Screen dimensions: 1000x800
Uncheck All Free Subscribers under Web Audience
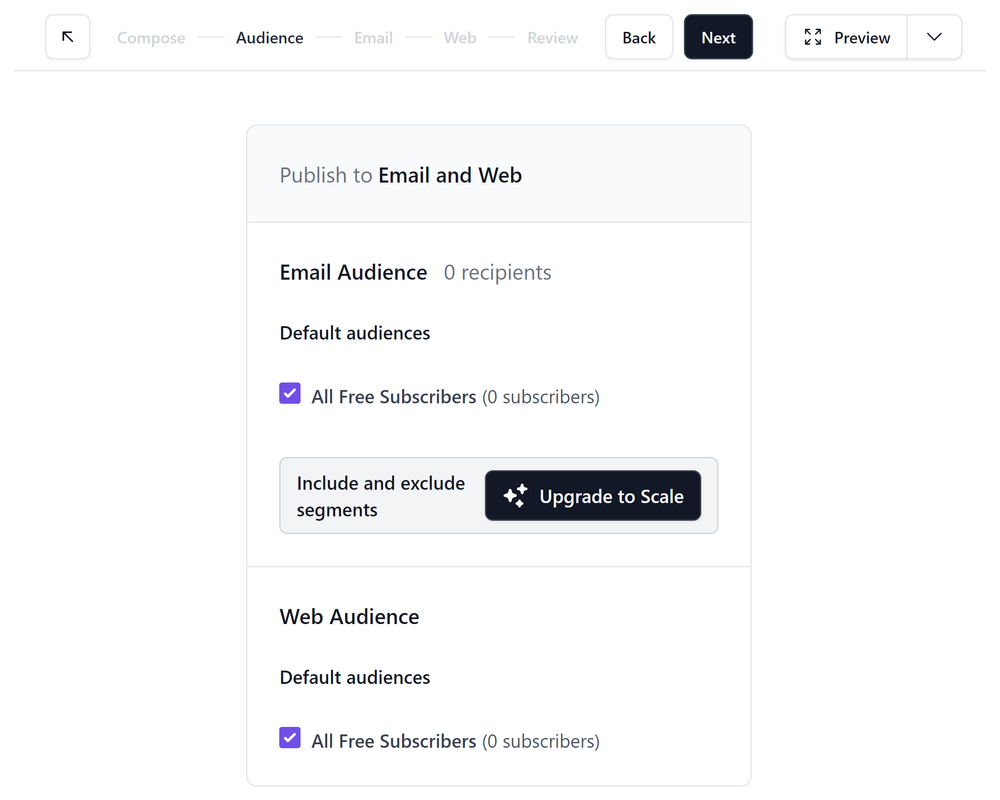pyautogui.click(x=289, y=737)
